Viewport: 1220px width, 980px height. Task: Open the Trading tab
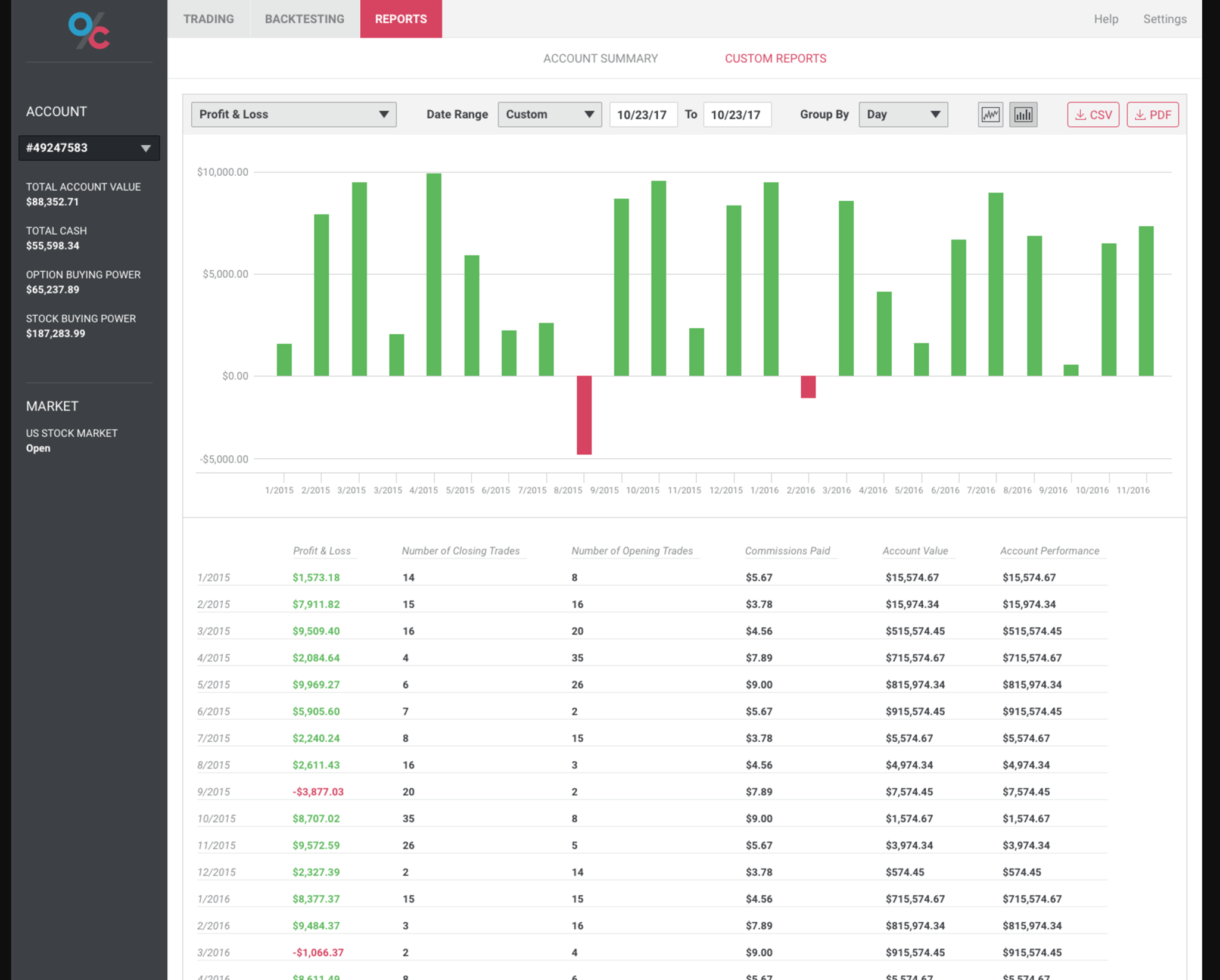208,19
